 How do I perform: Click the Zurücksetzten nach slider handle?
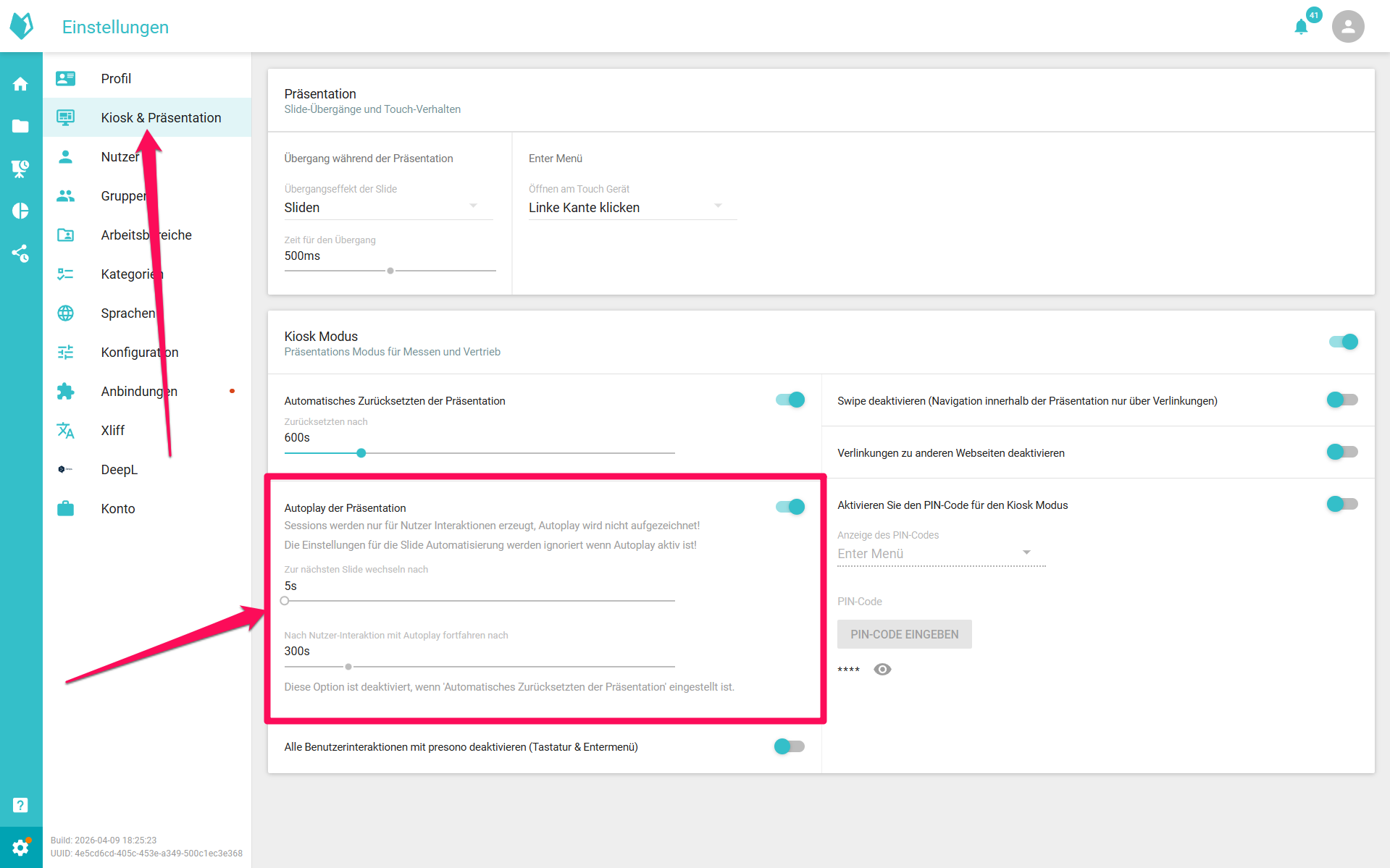click(x=361, y=453)
